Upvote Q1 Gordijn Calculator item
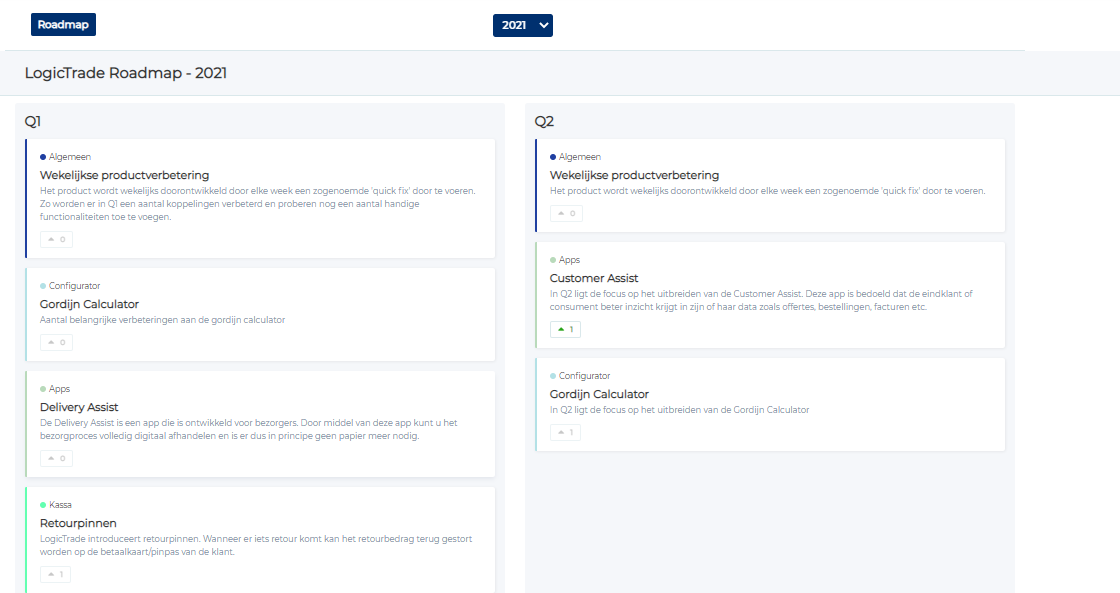1120x593 pixels. point(56,342)
